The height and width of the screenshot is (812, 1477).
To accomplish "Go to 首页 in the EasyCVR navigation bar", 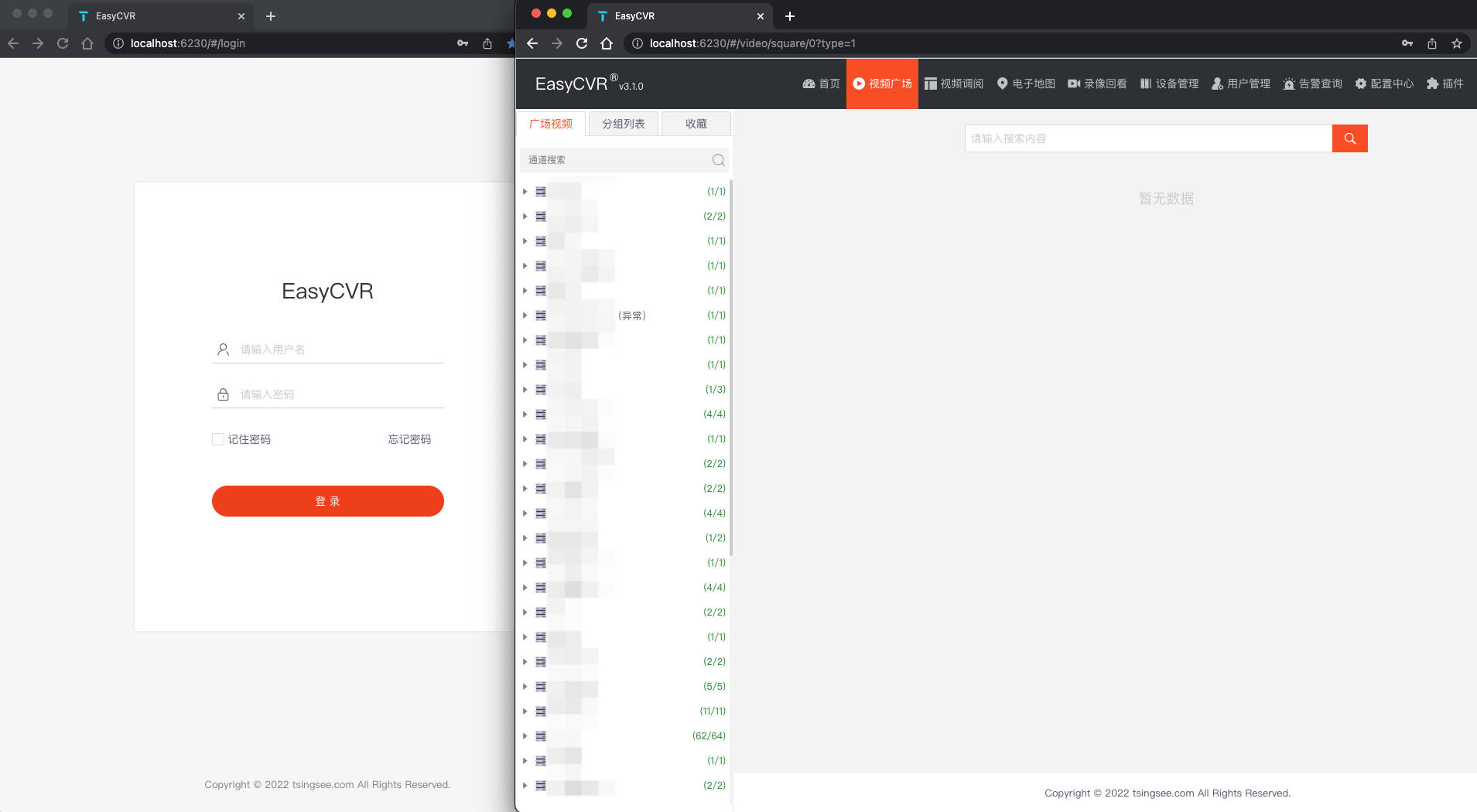I will [x=821, y=84].
